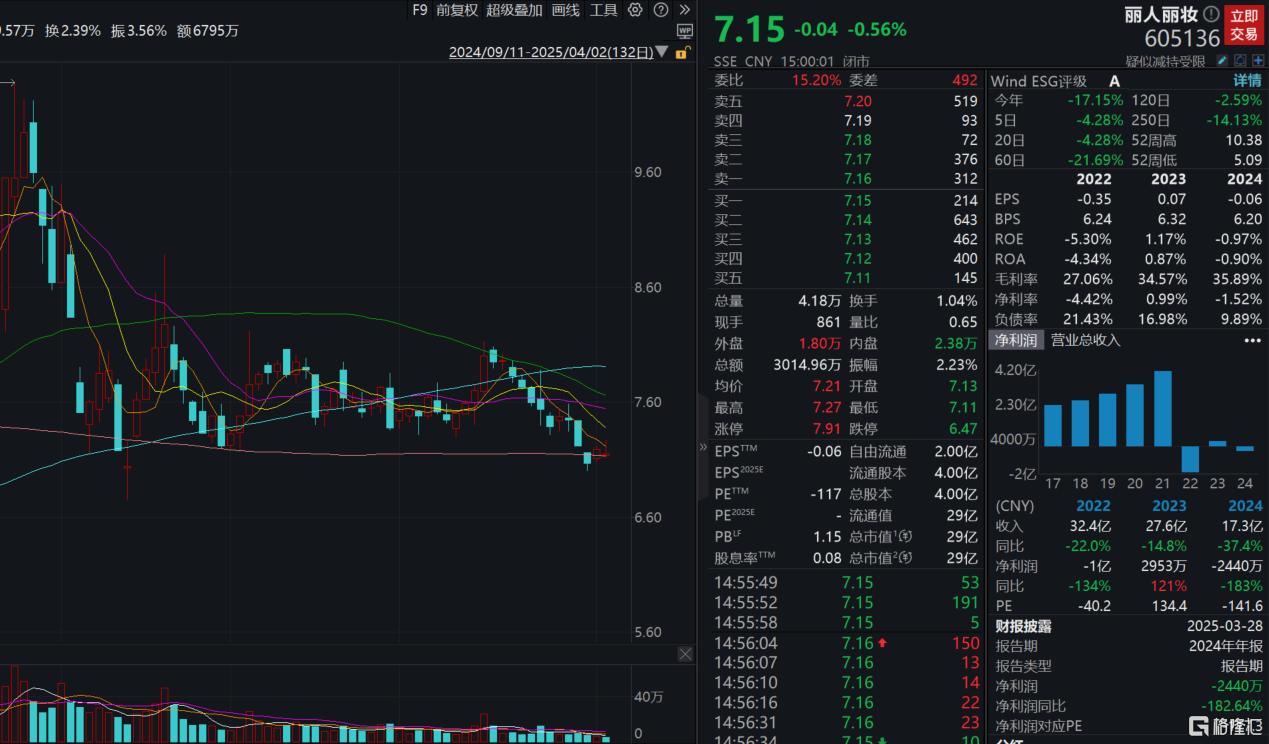Viewport: 1269px width, 744px height.
Task: Click the 2024 revenue 17.3亿 cell
Action: [x=1242, y=526]
